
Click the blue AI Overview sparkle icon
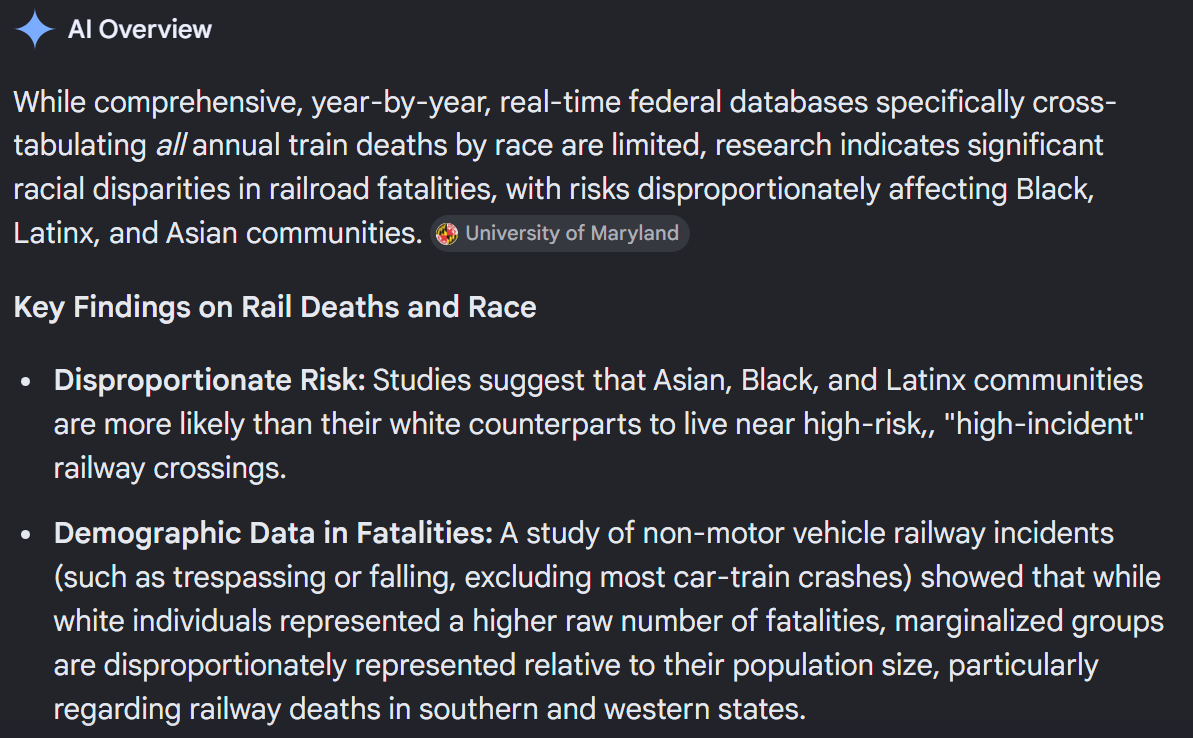[x=34, y=29]
